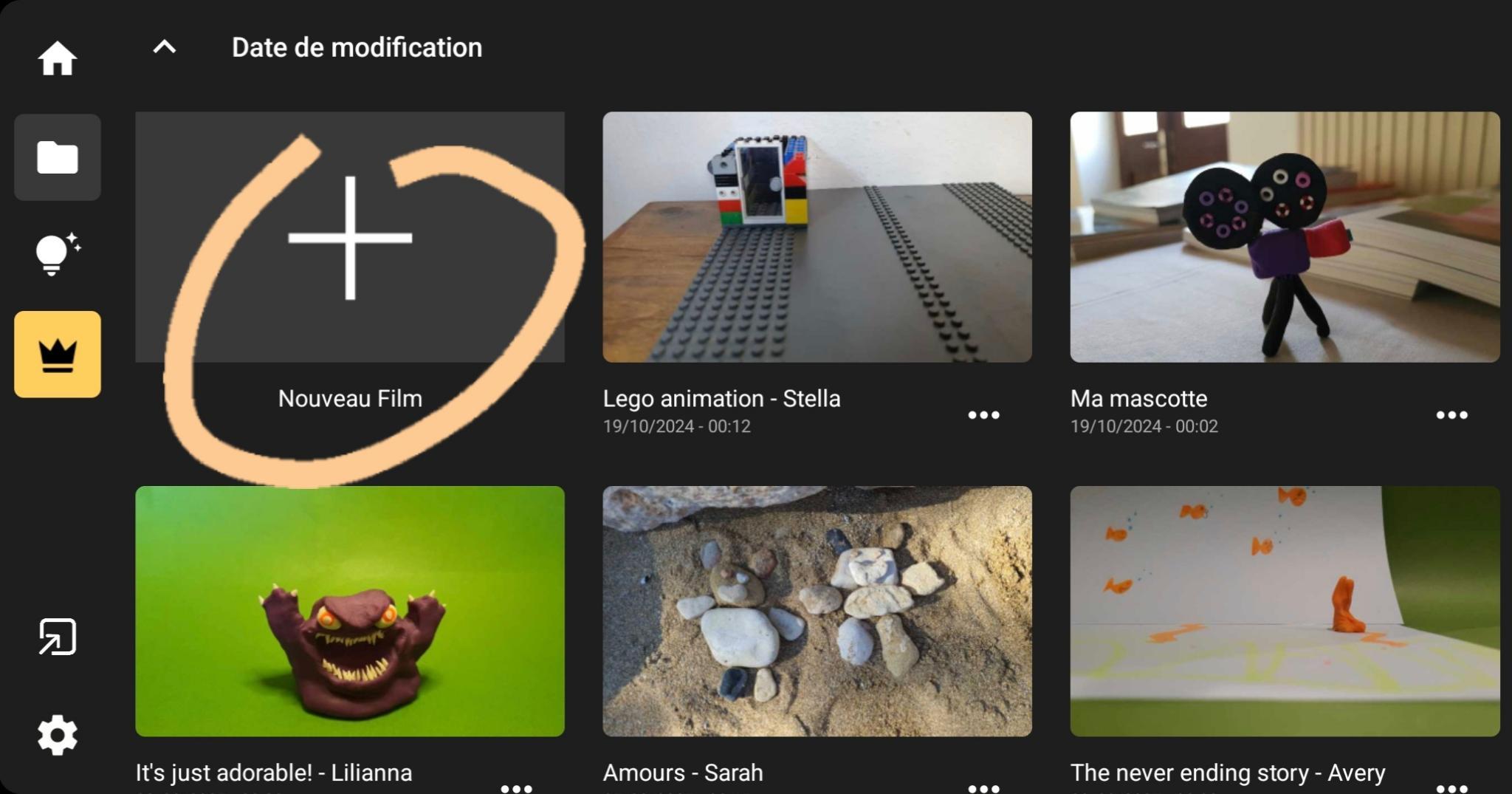Viewport: 1512px width, 794px height.
Task: Open the projects folder icon
Action: (57, 157)
